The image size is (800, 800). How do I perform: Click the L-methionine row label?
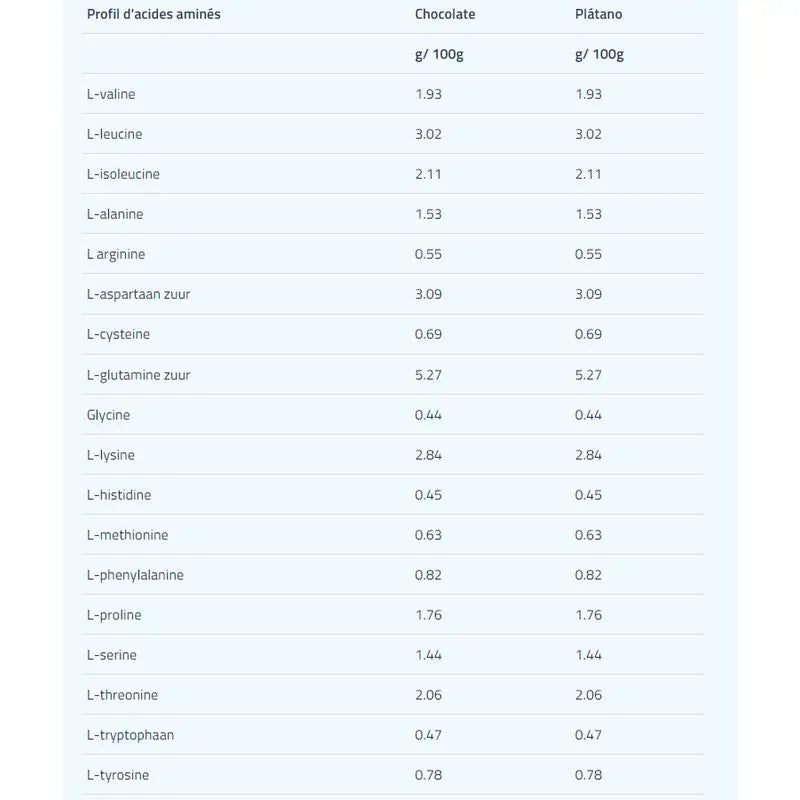pos(127,535)
